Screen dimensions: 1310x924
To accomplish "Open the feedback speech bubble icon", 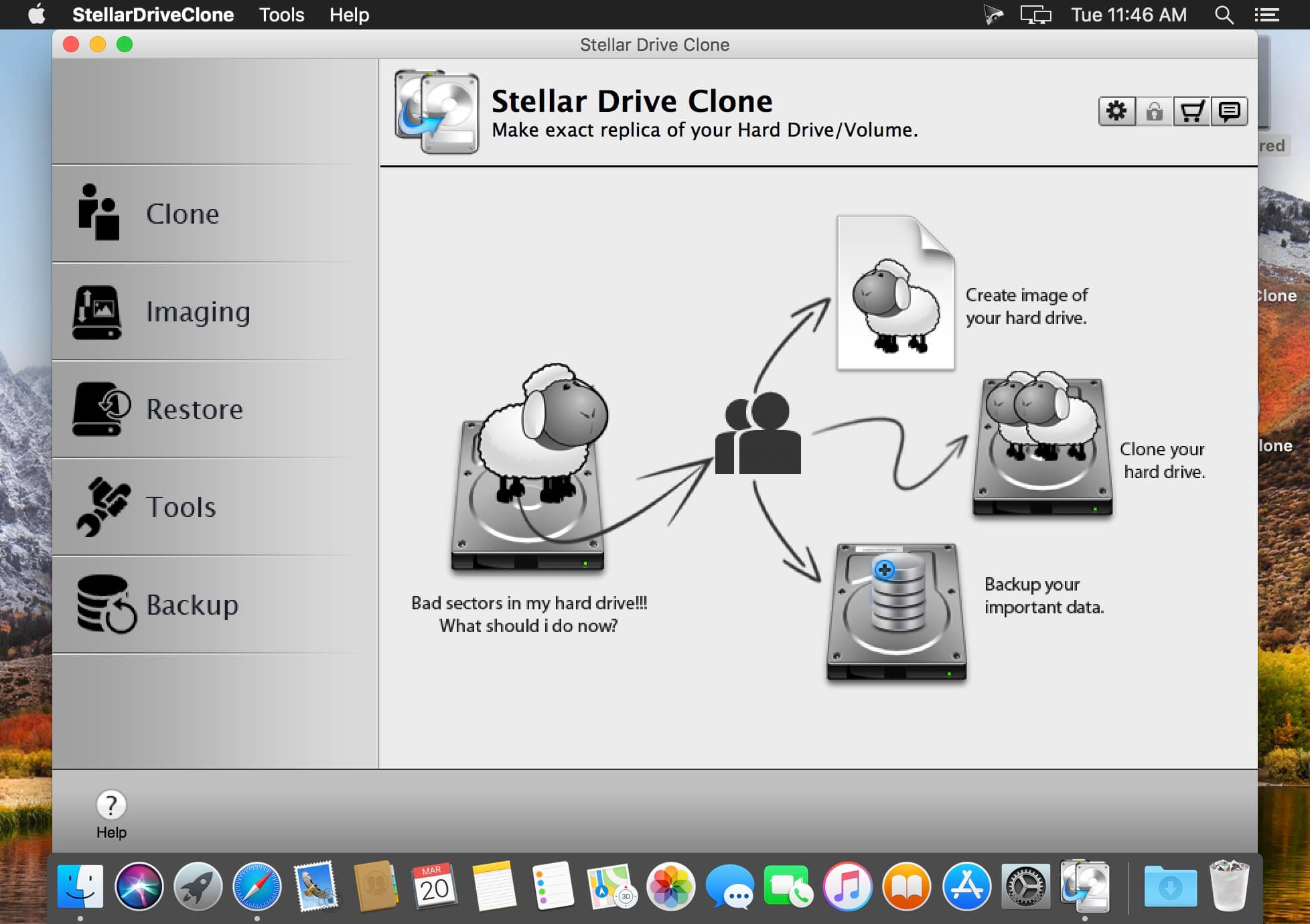I will coord(1229,111).
